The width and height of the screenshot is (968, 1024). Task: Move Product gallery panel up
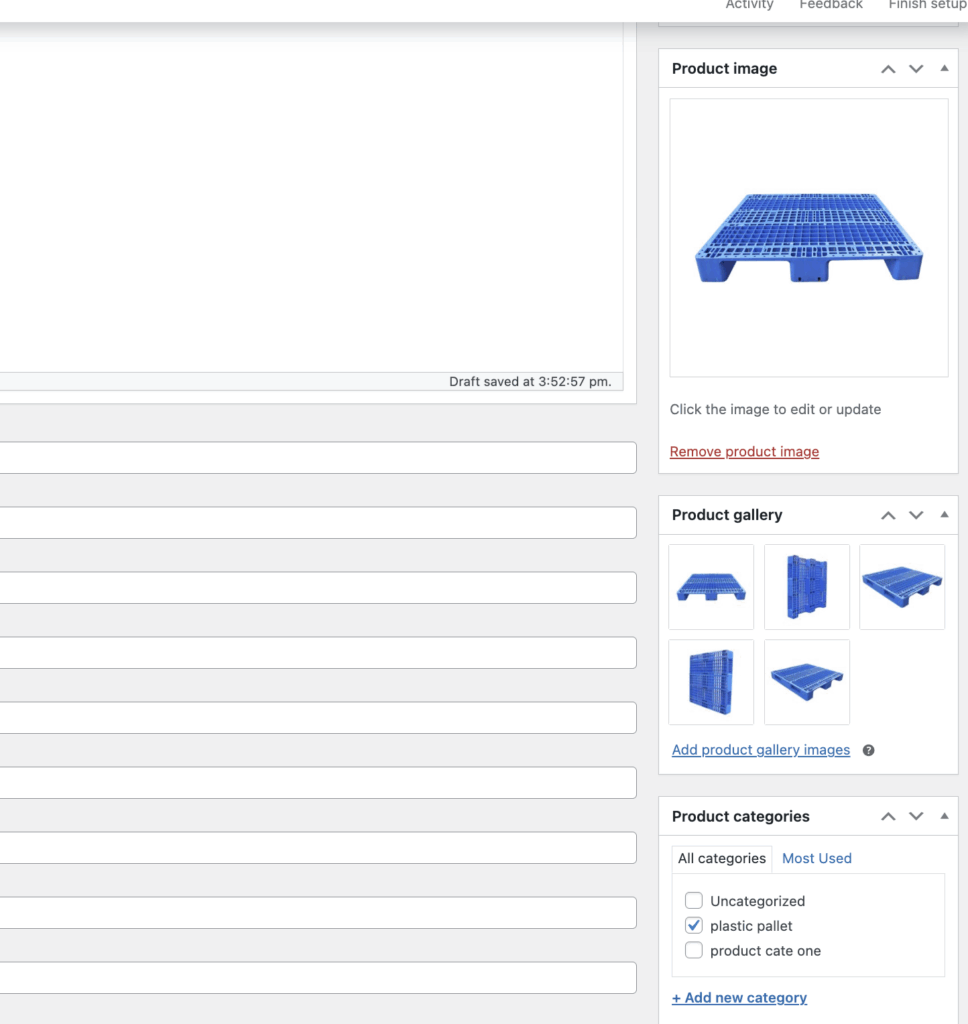pos(887,515)
